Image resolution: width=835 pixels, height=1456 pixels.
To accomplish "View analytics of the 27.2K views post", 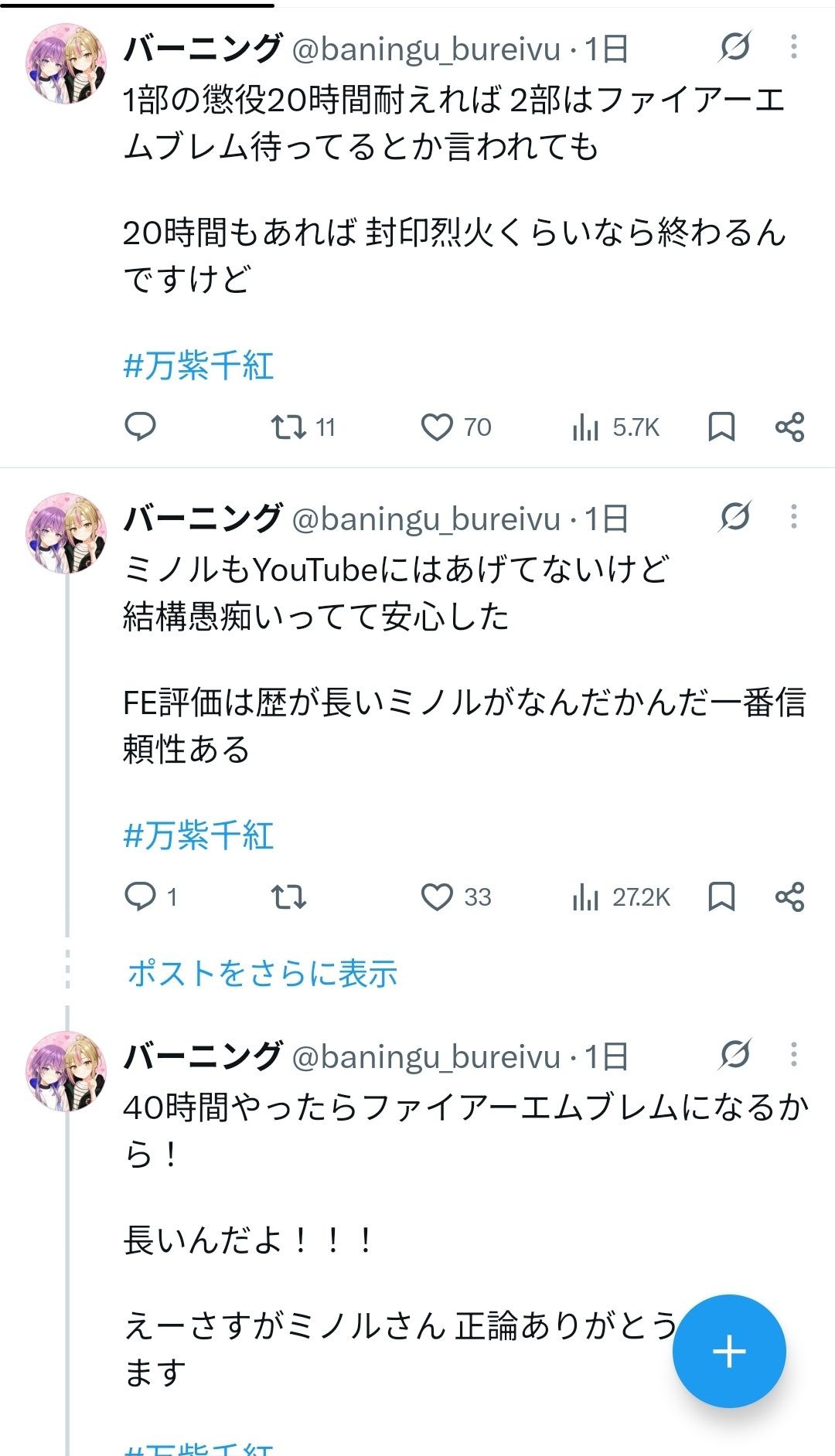I will pyautogui.click(x=621, y=896).
